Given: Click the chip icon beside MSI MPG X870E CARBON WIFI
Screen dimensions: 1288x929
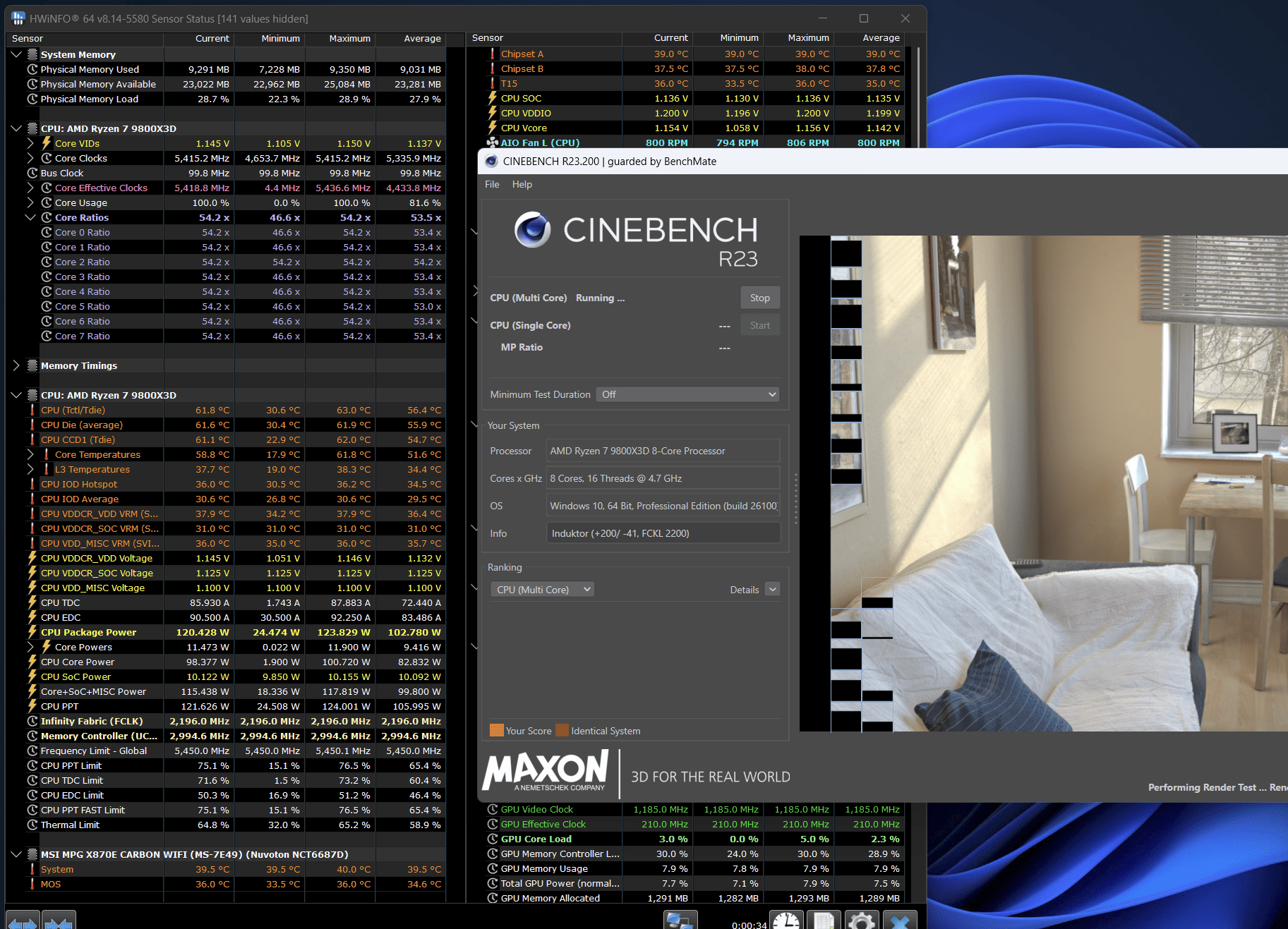Looking at the screenshot, I should (x=32, y=854).
